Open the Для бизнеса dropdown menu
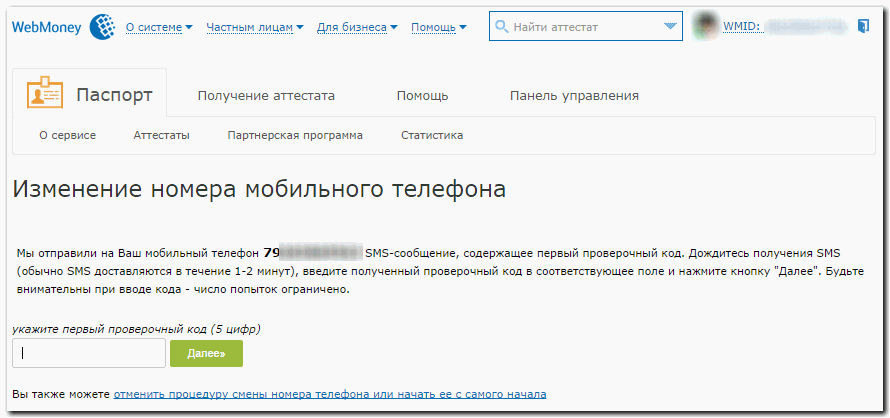890x418 pixels. [x=356, y=27]
